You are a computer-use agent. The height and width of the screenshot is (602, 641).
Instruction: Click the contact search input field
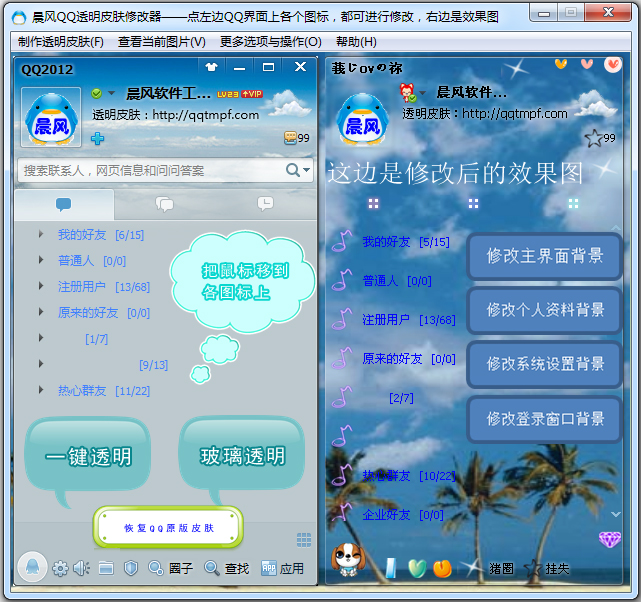coord(150,171)
